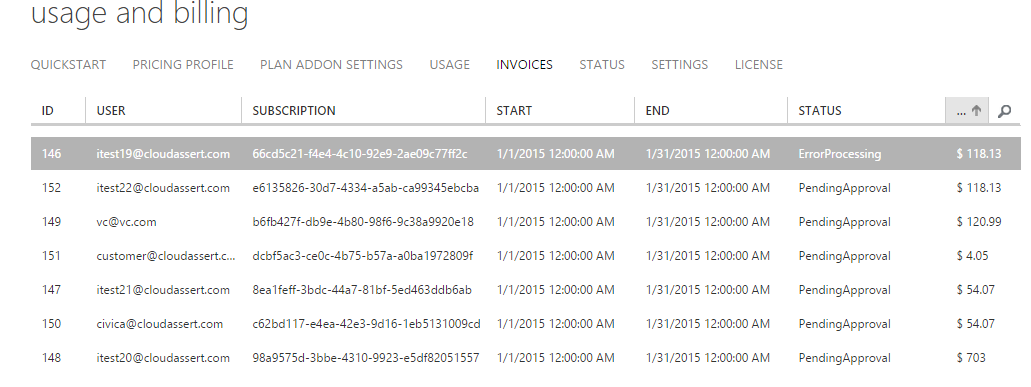Screen dimensions: 1031x387
Task: Click user itest22@cloudassert.com
Action: pyautogui.click(x=163, y=188)
